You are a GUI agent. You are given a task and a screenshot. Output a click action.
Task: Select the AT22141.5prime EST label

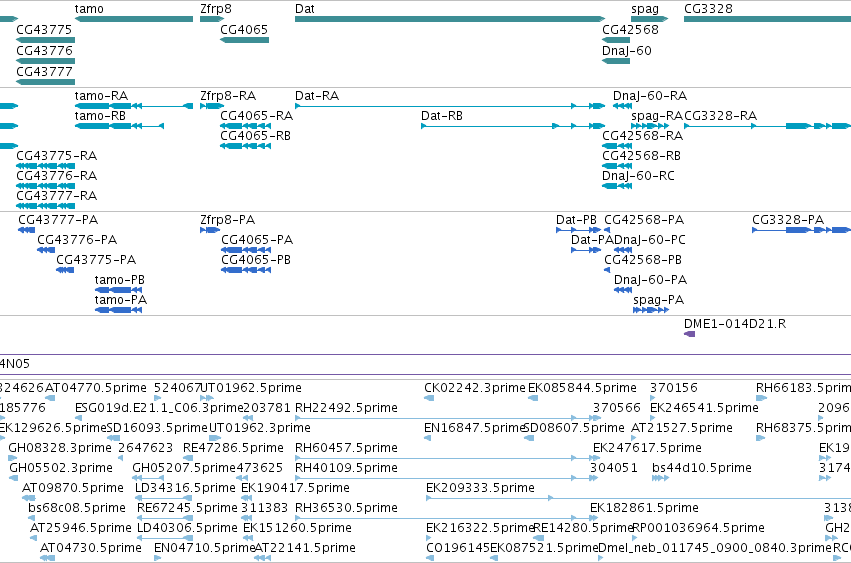305,548
